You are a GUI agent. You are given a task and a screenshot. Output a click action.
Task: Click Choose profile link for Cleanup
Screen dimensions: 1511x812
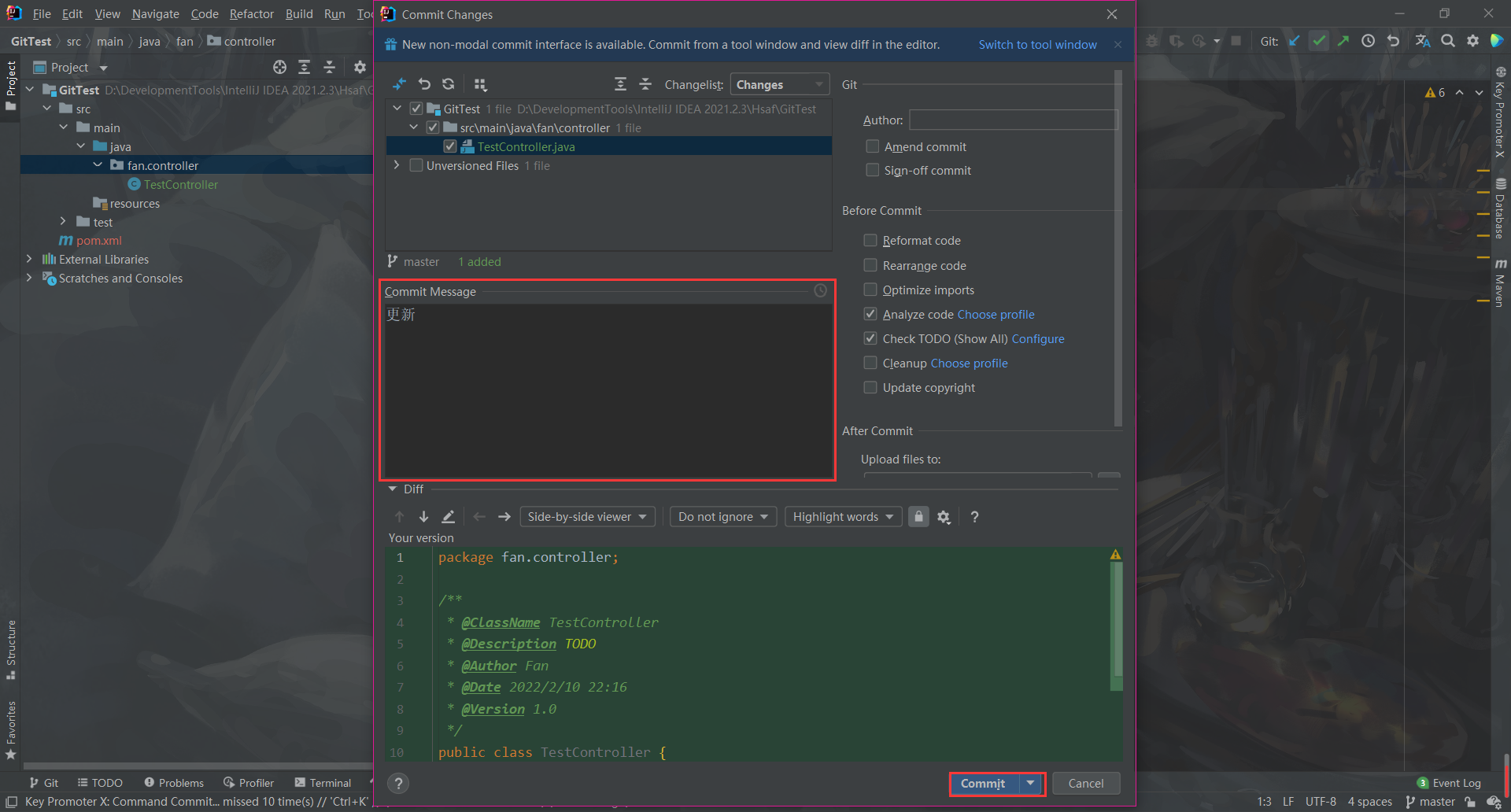click(x=969, y=363)
